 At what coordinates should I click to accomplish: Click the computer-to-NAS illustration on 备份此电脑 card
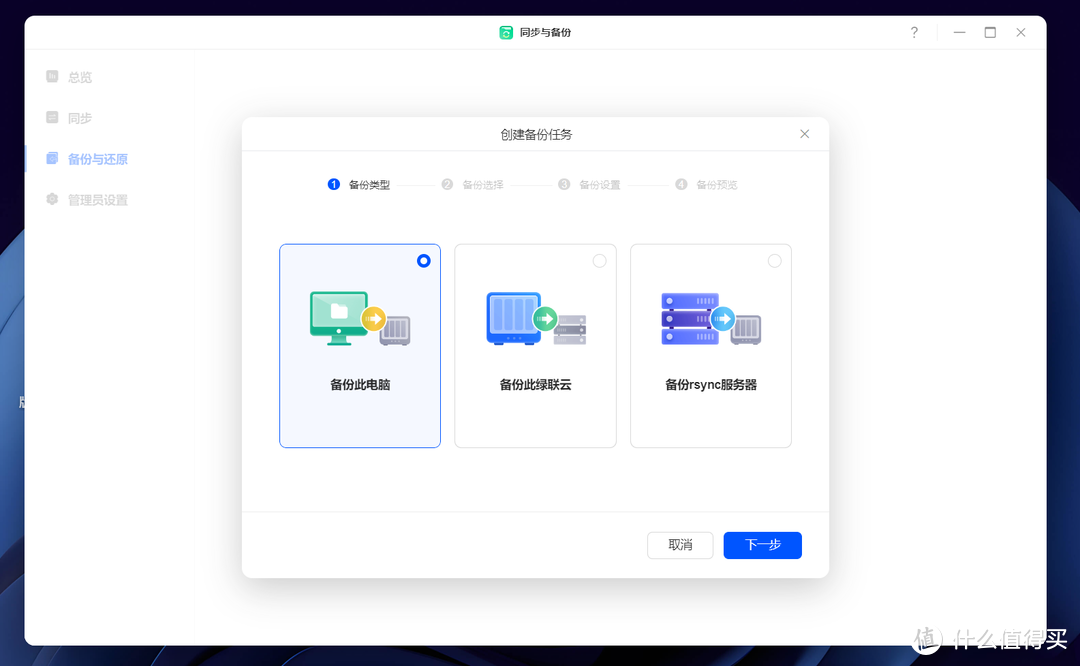360,320
